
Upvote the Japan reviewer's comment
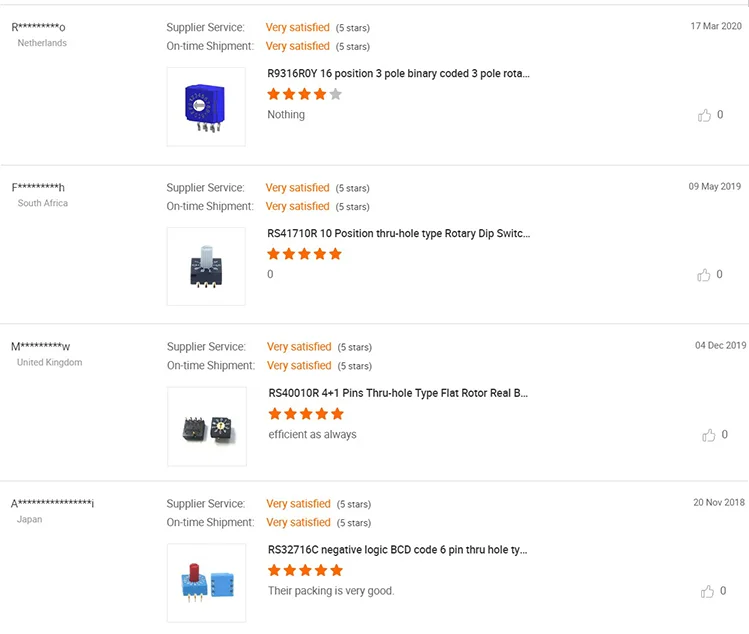point(708,591)
